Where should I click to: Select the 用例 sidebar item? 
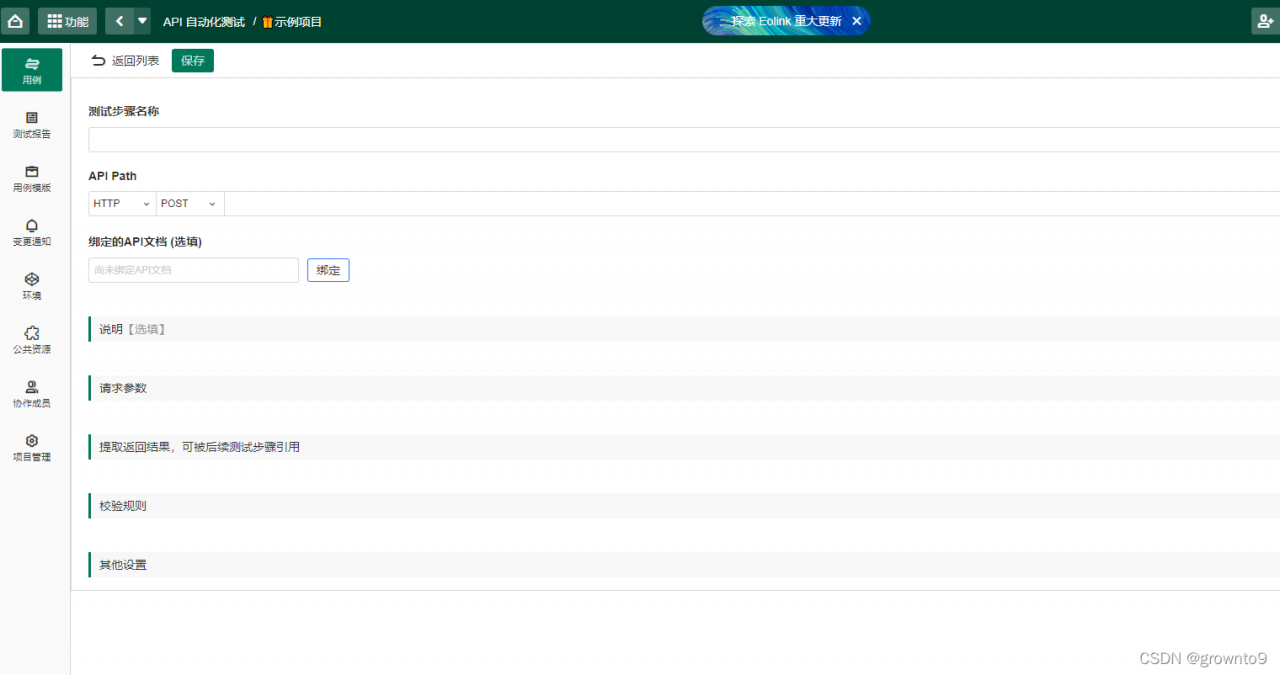click(32, 70)
